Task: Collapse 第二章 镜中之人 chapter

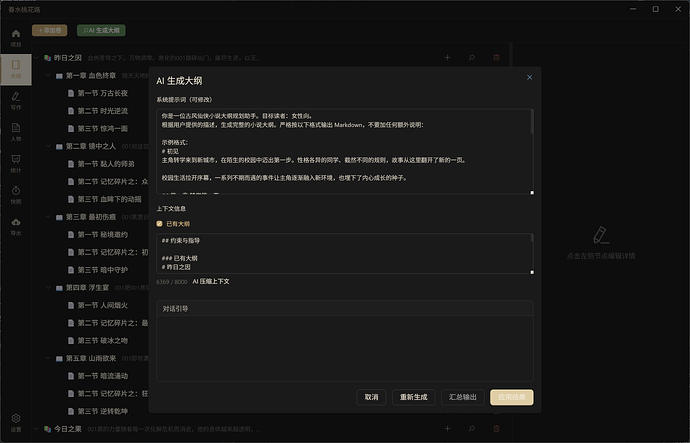Action: pyautogui.click(x=48, y=146)
